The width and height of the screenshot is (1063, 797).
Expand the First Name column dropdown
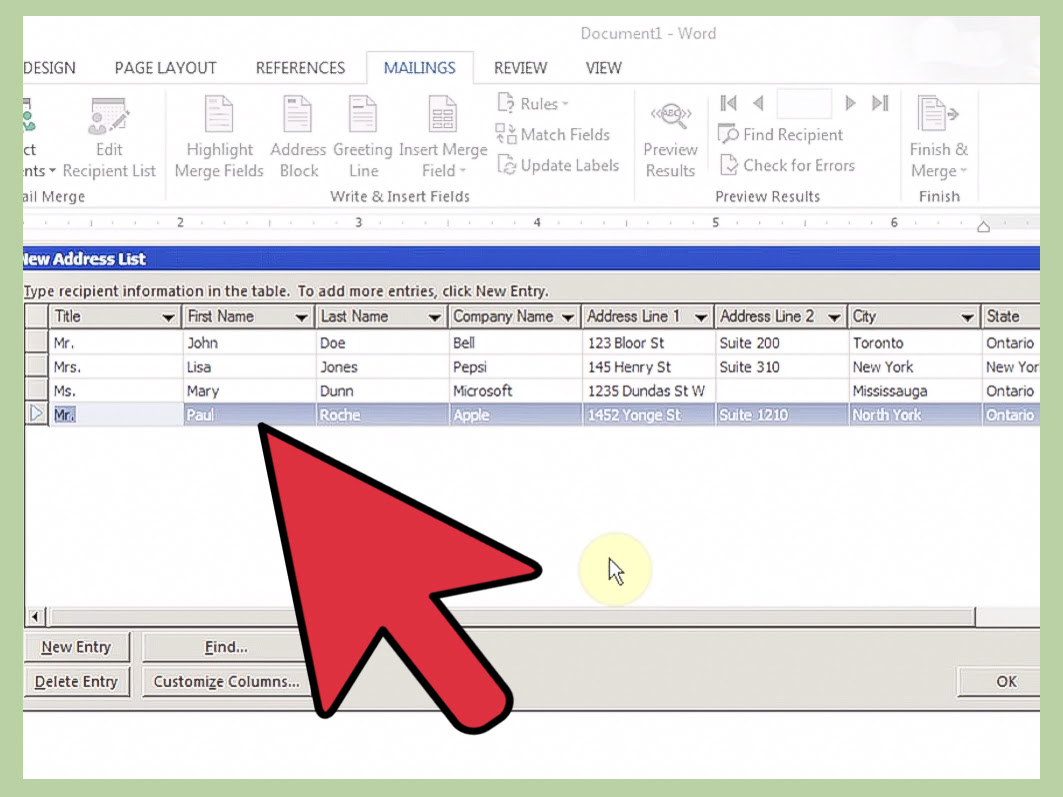301,317
